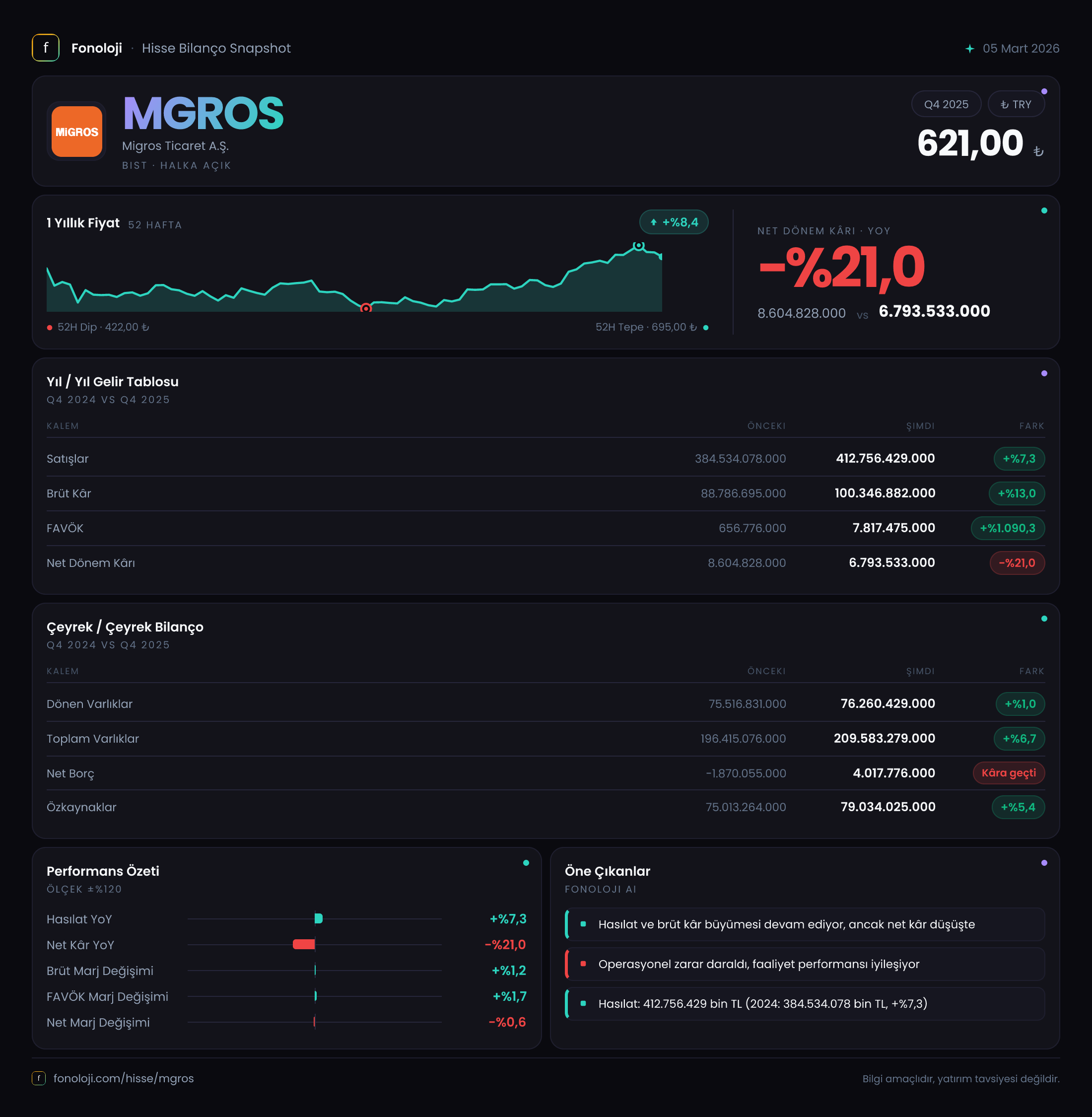Click the sparkle icon beside 05 Mart 2026
The image size is (1092, 1117).
click(969, 49)
